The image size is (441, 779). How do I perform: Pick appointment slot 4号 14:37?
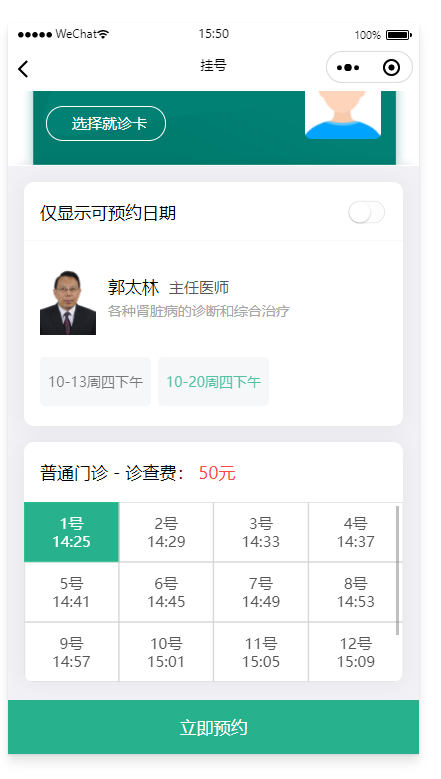(355, 532)
